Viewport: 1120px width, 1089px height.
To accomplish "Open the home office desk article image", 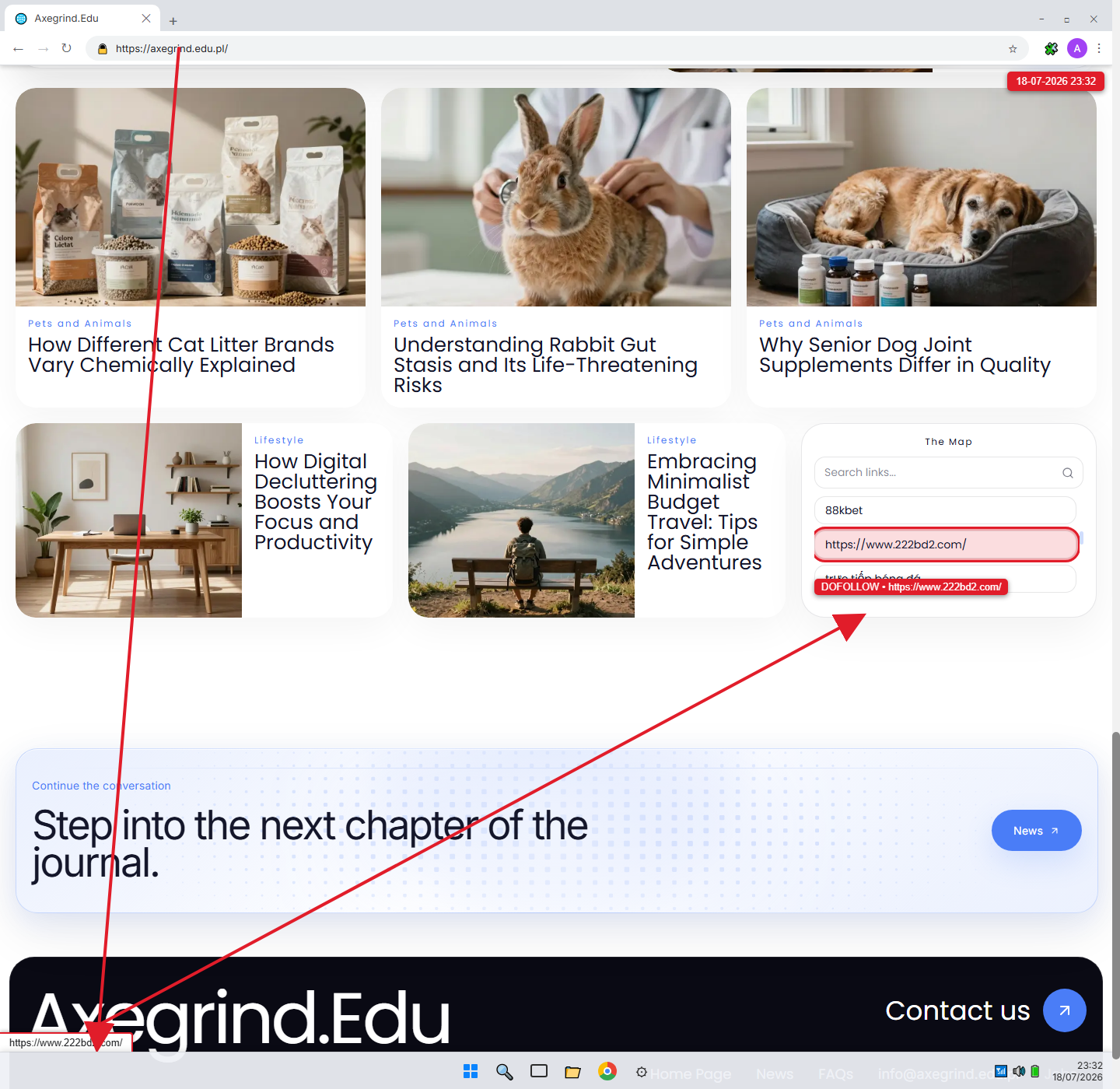I will [x=128, y=520].
